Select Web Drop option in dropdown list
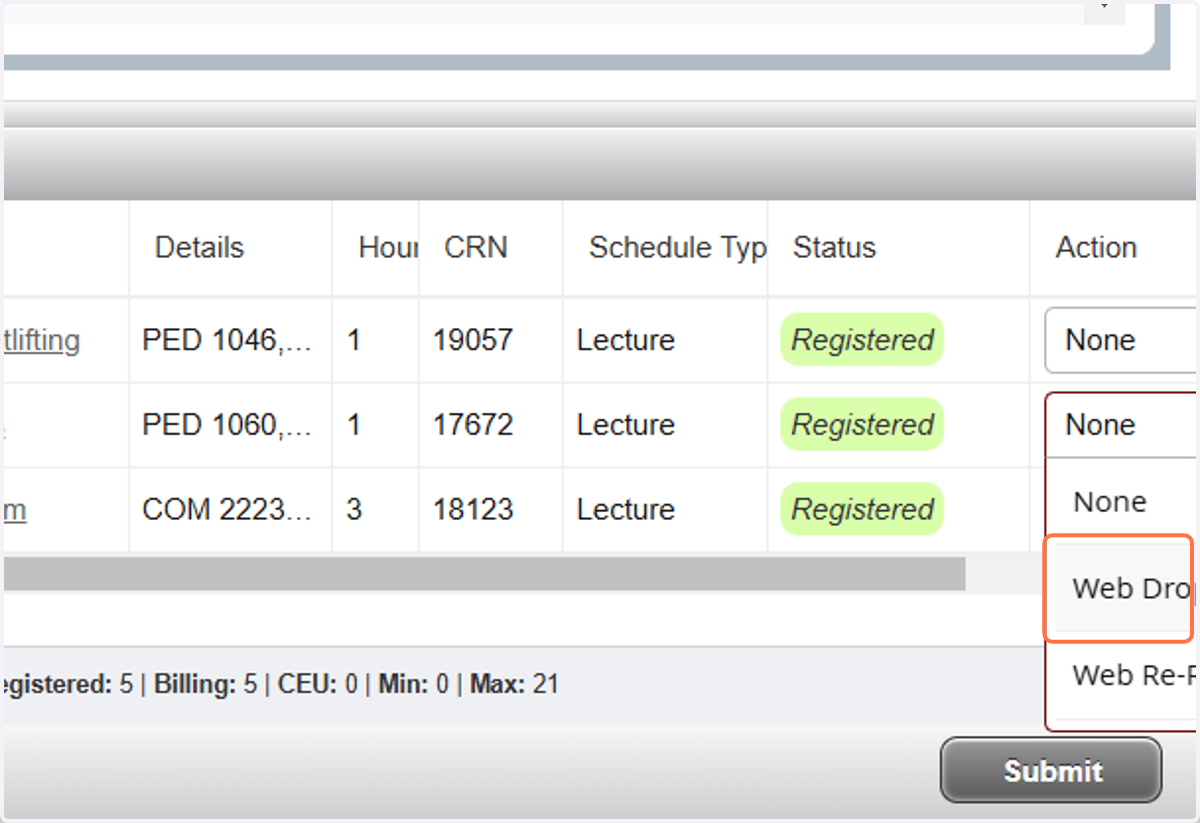 [x=1125, y=588]
